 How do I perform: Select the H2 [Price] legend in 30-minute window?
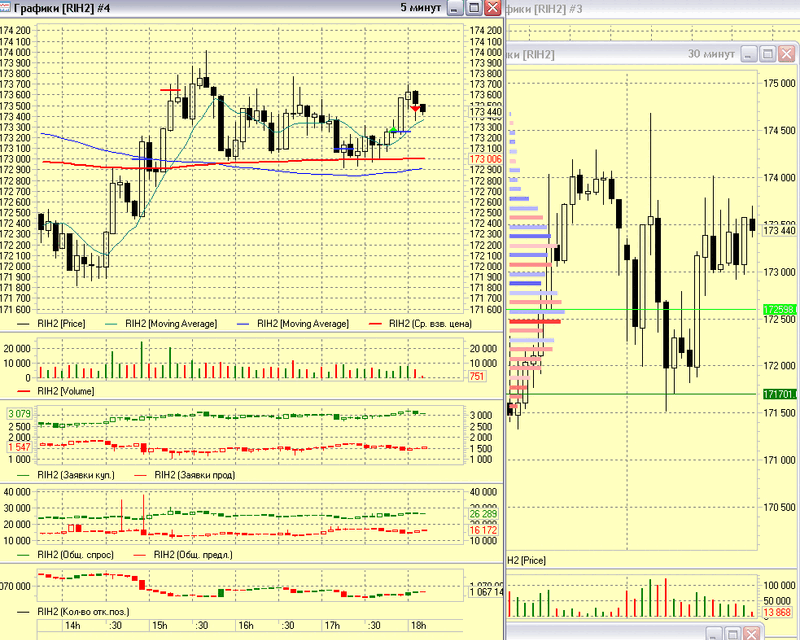point(527,560)
